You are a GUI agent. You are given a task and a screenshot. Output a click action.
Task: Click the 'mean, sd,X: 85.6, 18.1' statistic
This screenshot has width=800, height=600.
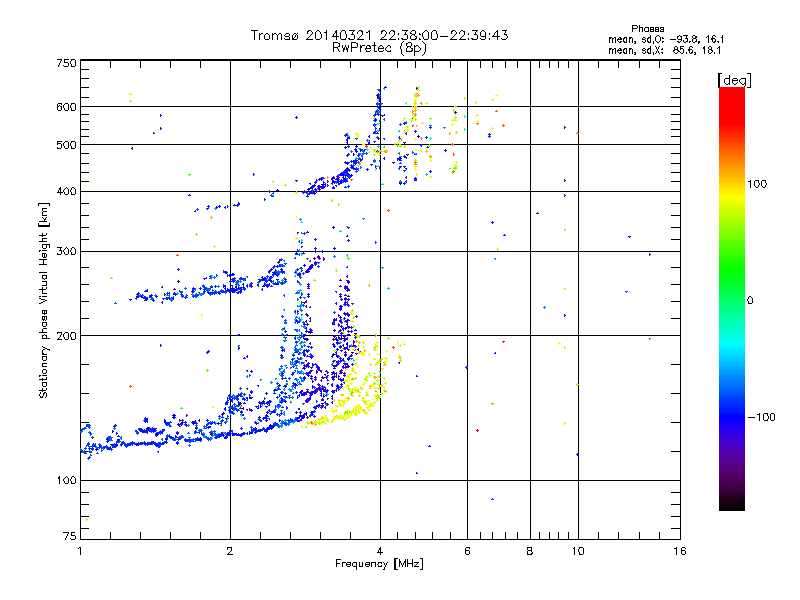click(x=664, y=50)
